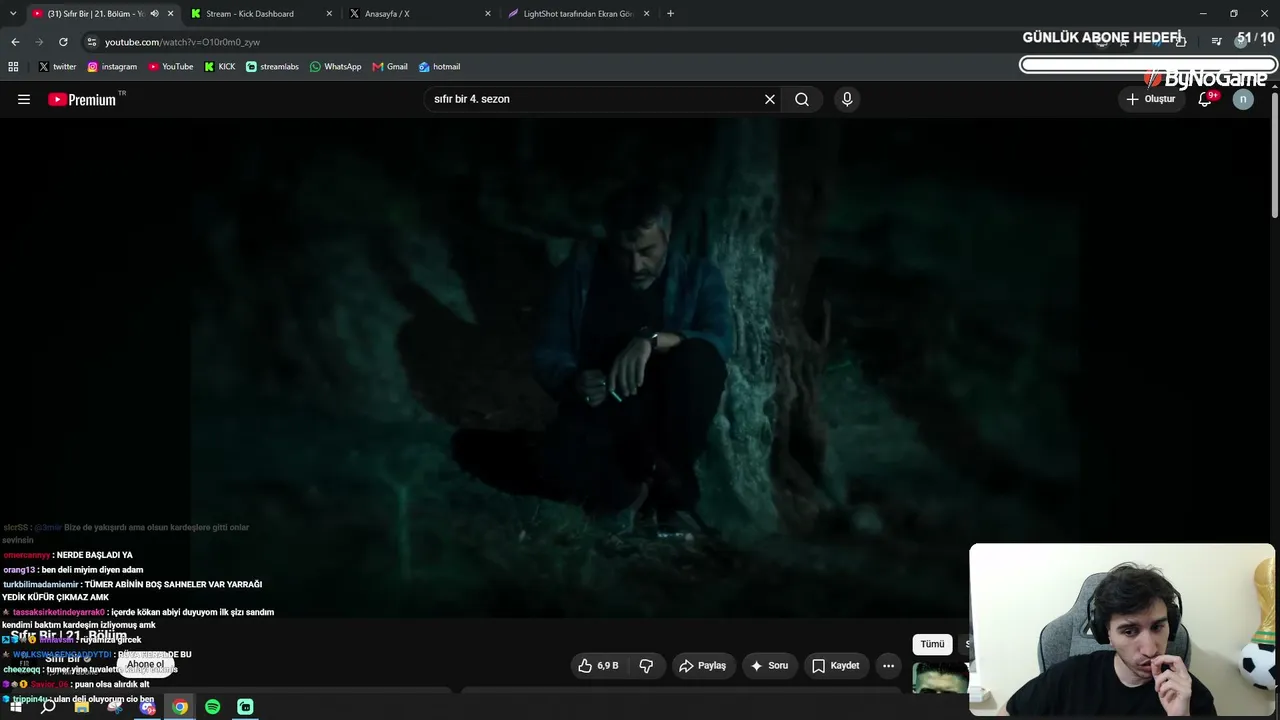1280x720 pixels.
Task: Close the LightShot tab
Action: 647,14
